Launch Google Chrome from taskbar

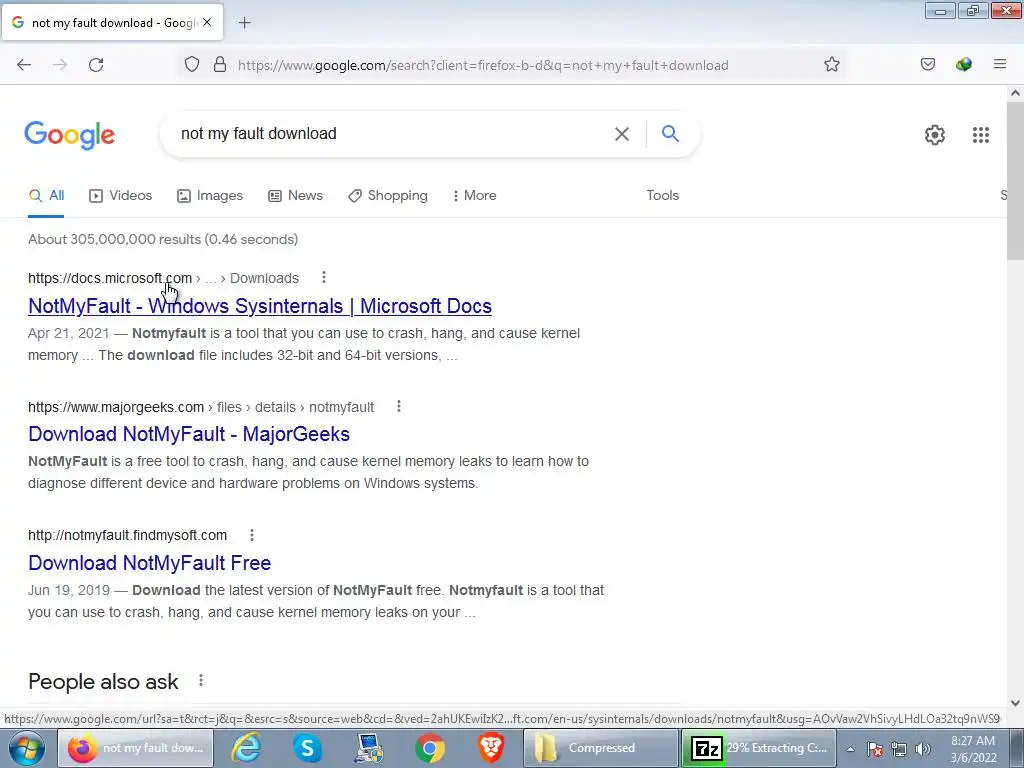click(x=430, y=748)
